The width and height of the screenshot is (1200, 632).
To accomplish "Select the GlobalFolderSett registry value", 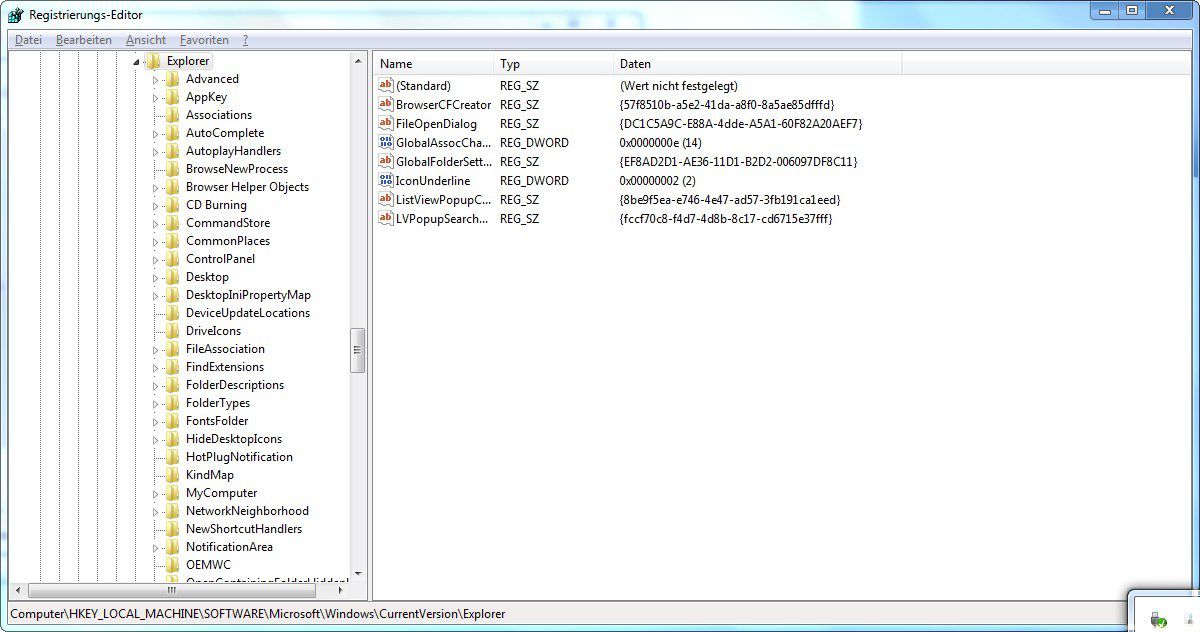I will [x=440, y=161].
